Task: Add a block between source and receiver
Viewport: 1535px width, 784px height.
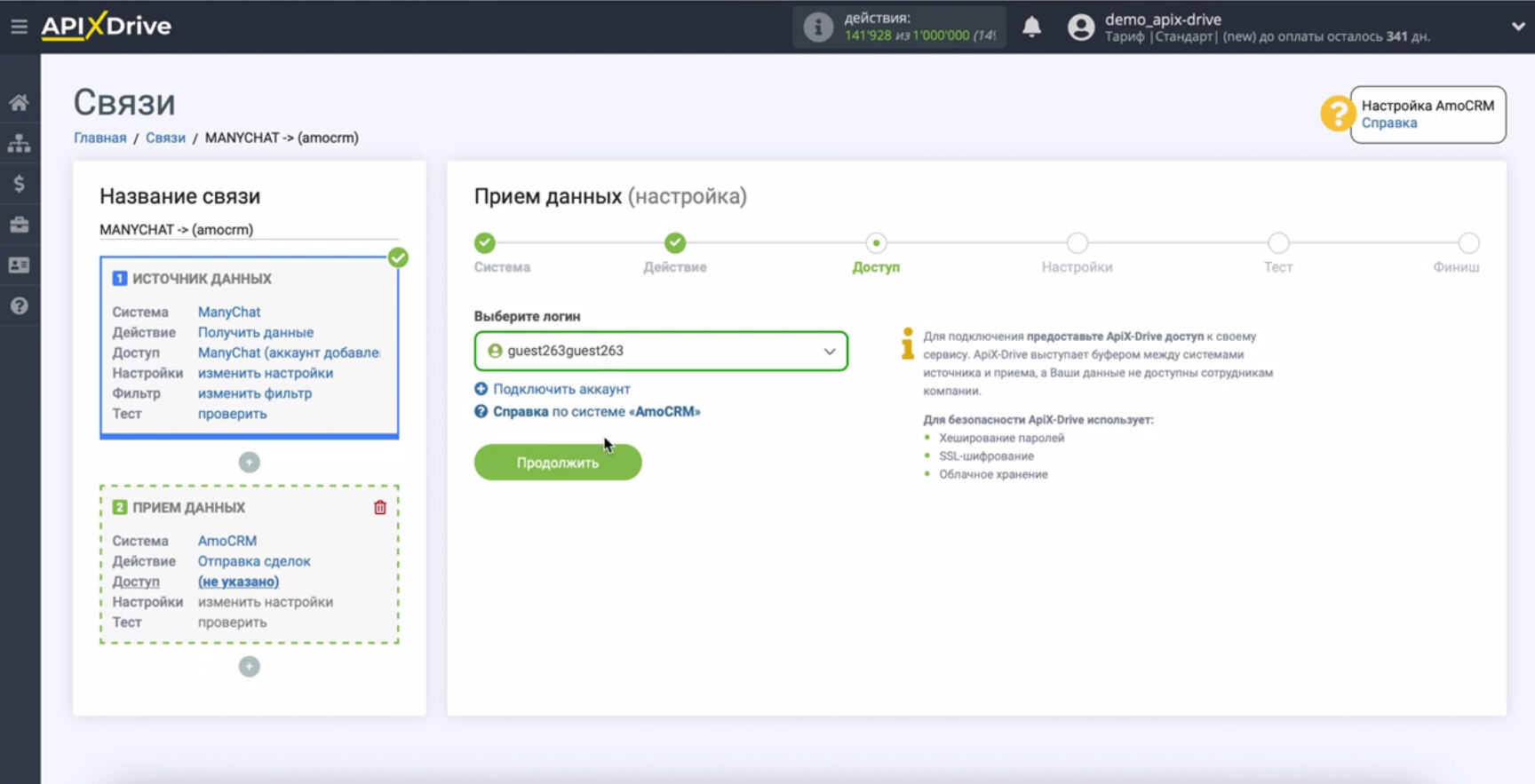Action: click(x=250, y=463)
